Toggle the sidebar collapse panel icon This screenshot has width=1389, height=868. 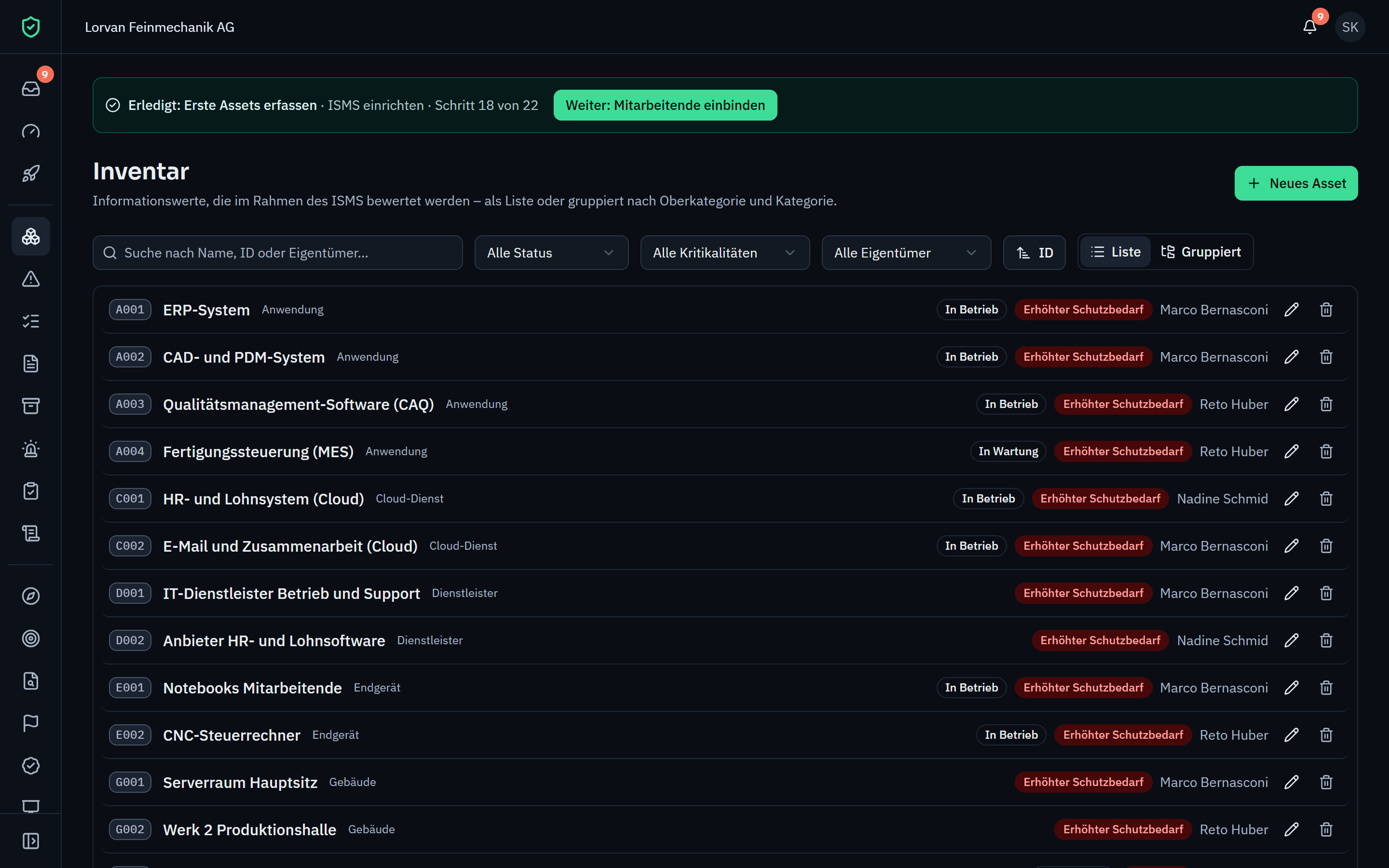(x=30, y=841)
